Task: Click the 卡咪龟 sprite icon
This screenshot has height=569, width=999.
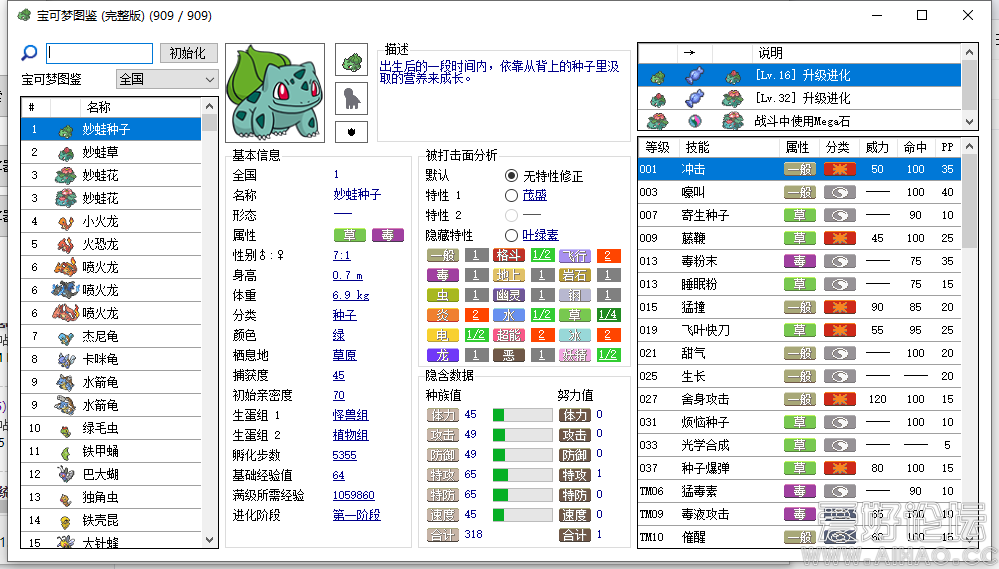Action: (66, 359)
